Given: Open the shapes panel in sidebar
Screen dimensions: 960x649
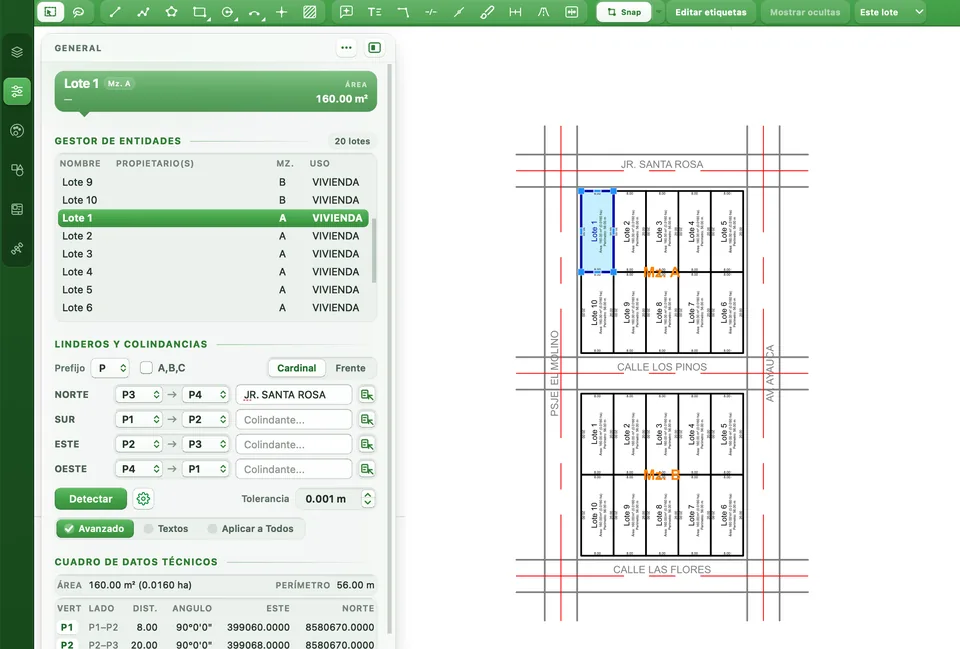Looking at the screenshot, I should (x=17, y=170).
